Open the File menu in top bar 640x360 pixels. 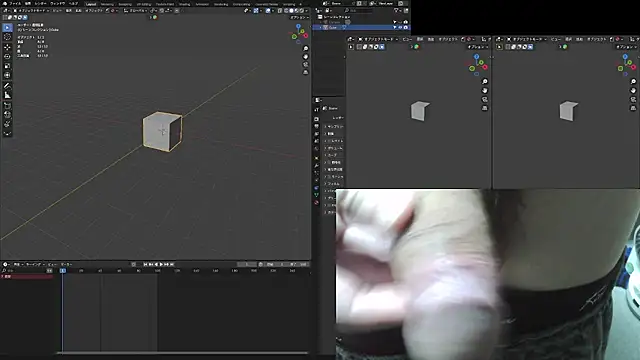pos(15,4)
